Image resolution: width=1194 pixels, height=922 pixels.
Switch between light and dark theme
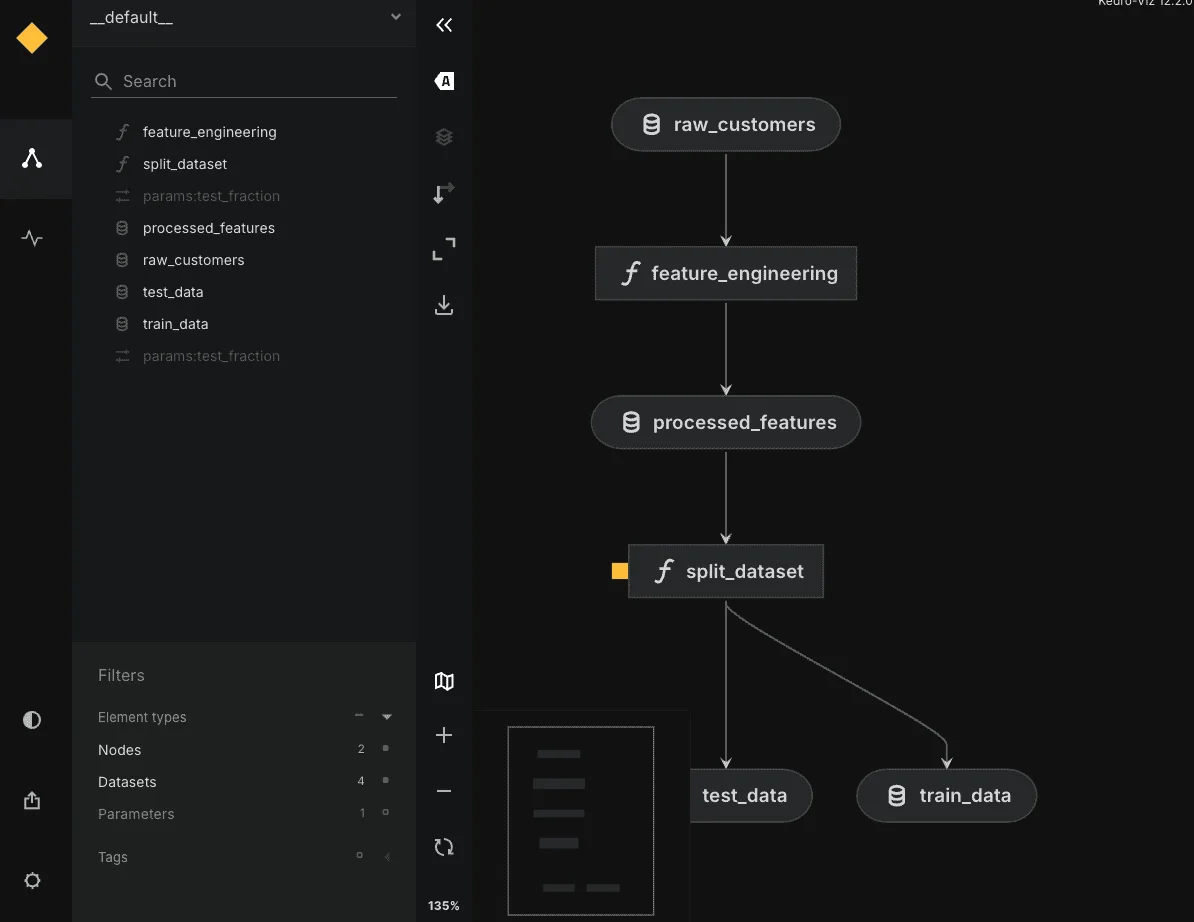31,720
